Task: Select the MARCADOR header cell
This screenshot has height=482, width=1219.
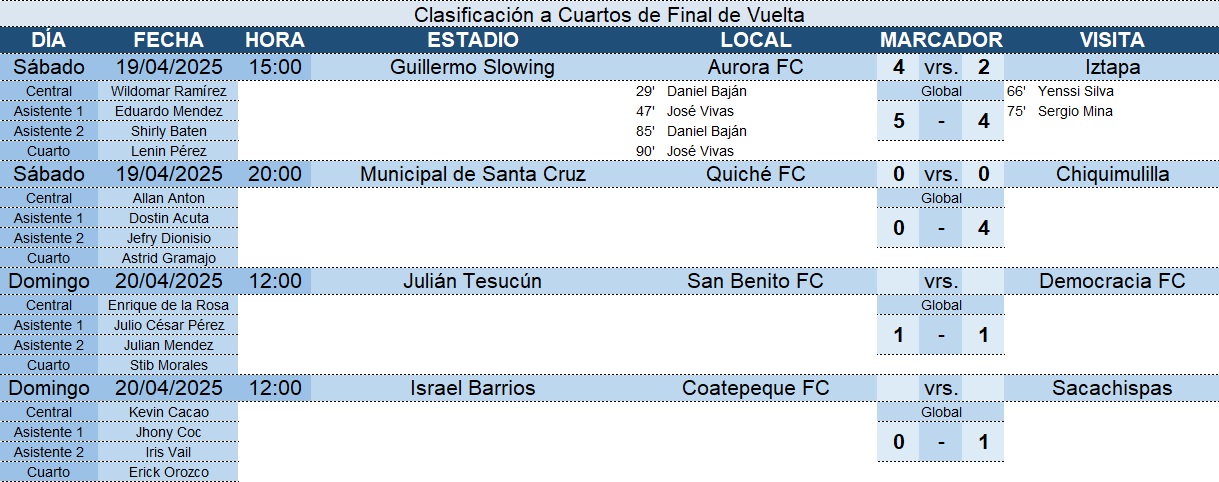Action: click(x=941, y=40)
